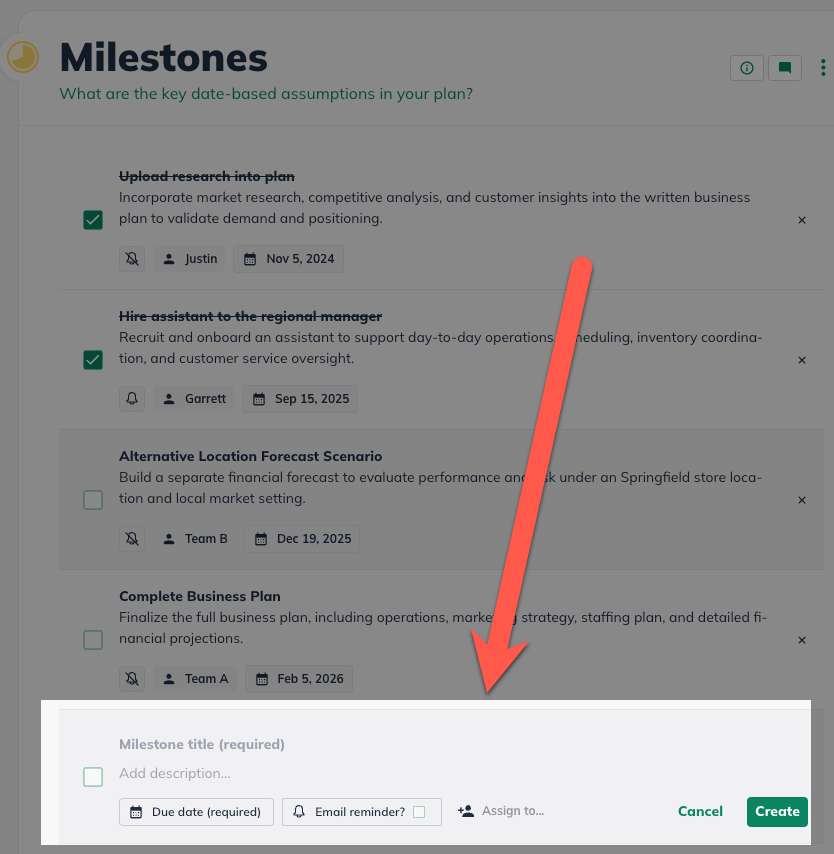The height and width of the screenshot is (854, 834).
Task: Click the bell icon on Hire assistant milestone
Action: pyautogui.click(x=132, y=399)
